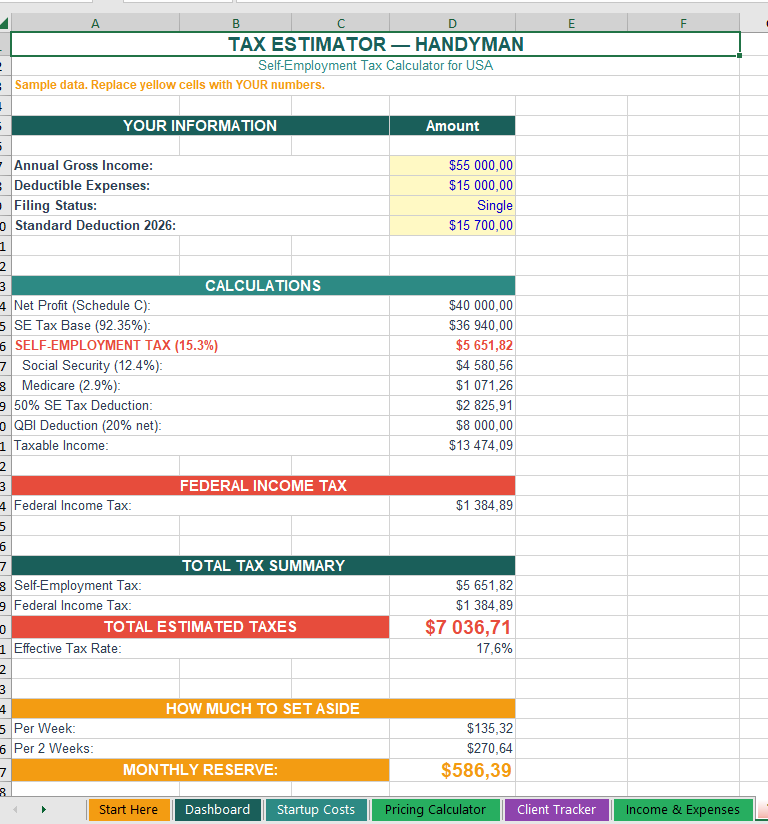Click the Per Week label
768x824 pixels.
(x=45, y=728)
